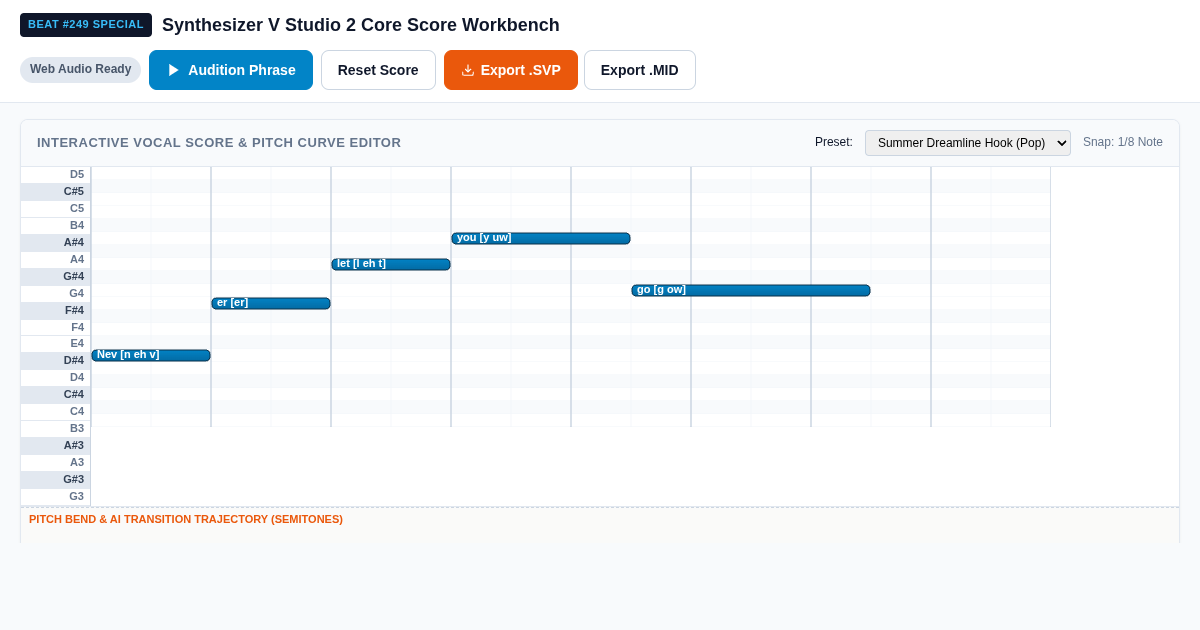The width and height of the screenshot is (1200, 630).
Task: Click the Synthesizer V Studio 2 title
Action: tap(361, 25)
